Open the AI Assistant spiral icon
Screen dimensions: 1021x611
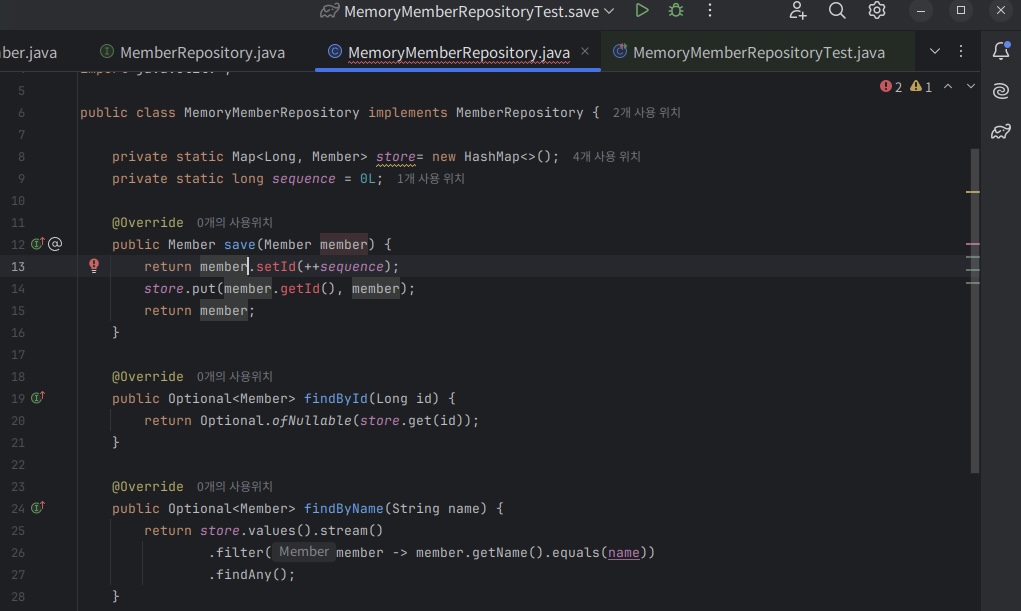pos(1001,91)
